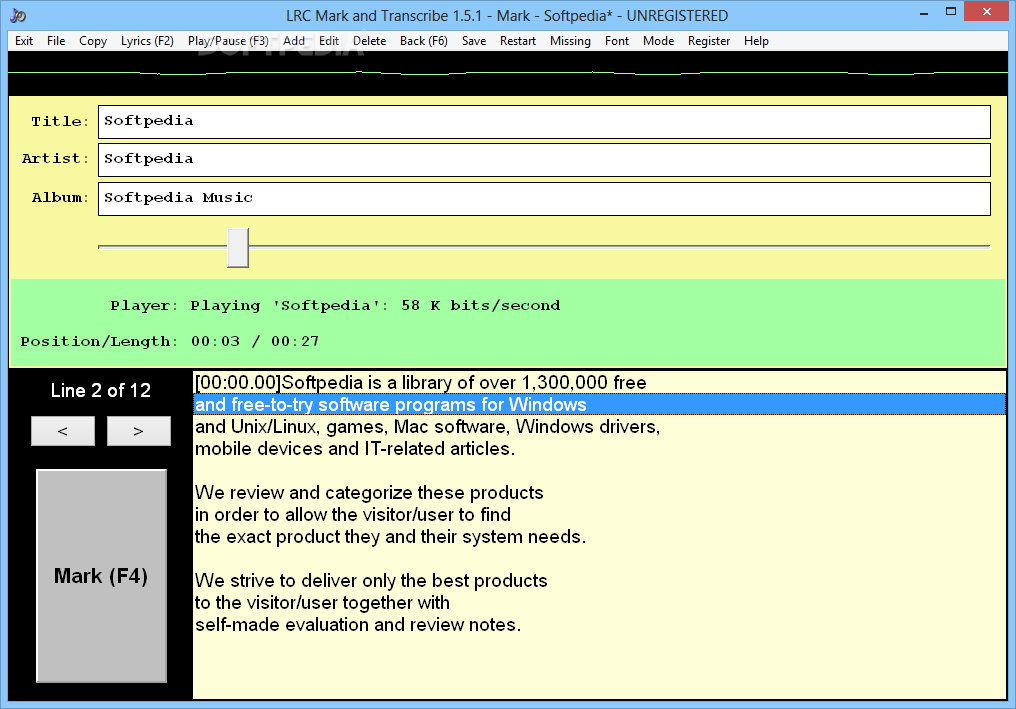Click Position/Length '00:03 / 00:27' readout
Image resolution: width=1016 pixels, height=709 pixels.
(x=255, y=342)
